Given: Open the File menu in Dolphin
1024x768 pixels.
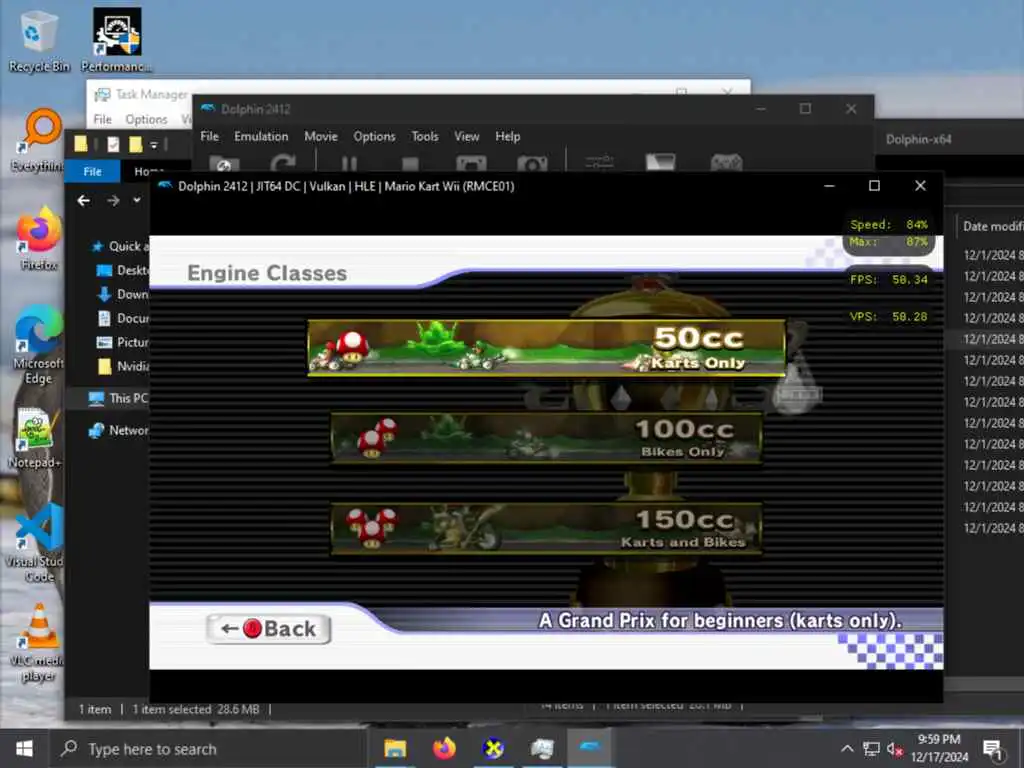Looking at the screenshot, I should pos(209,136).
